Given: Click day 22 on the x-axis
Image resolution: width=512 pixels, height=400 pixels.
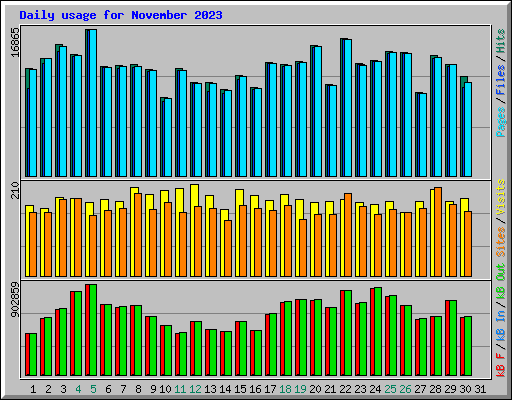Looking at the screenshot, I should 345,389.
